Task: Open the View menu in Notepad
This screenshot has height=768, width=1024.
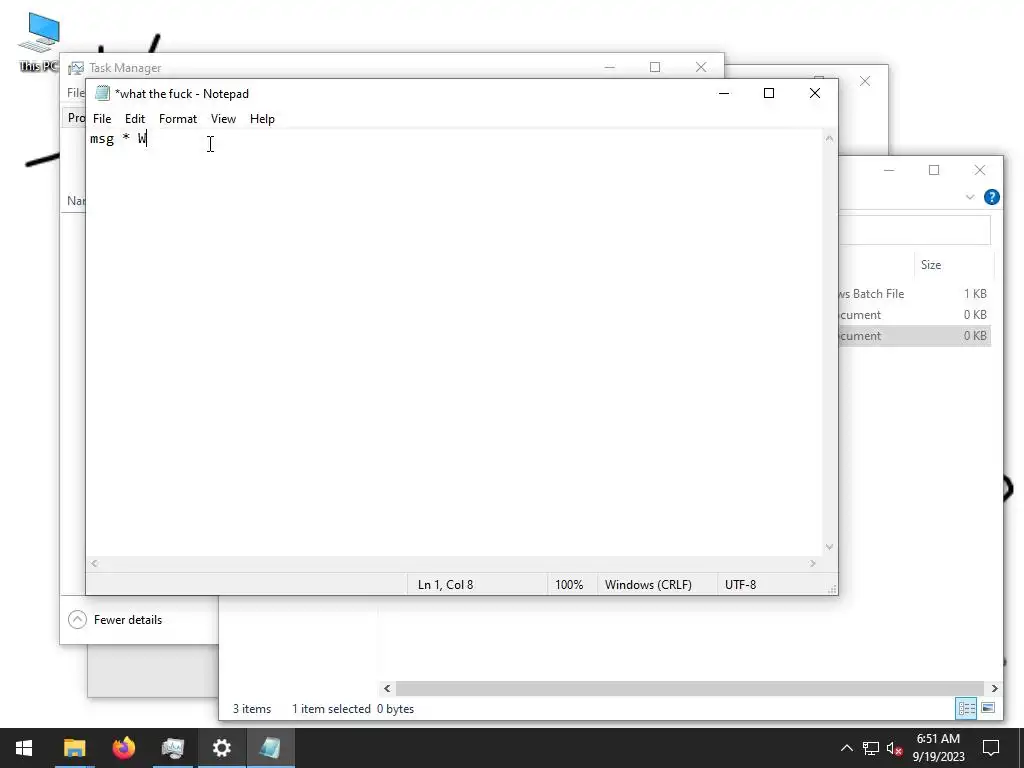Action: 223,119
